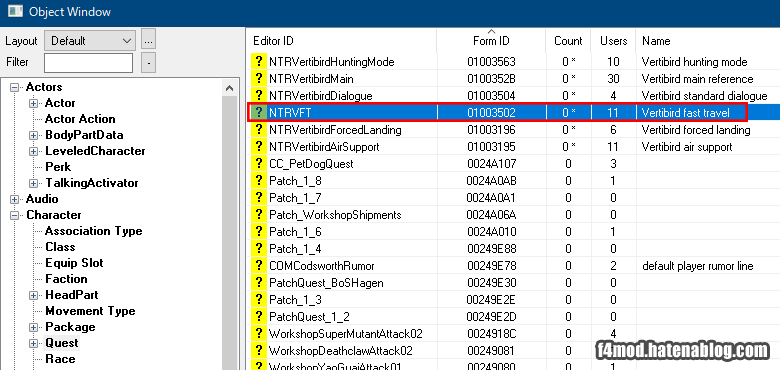Click the question mark icon beside Patch_WorkshopShipments
This screenshot has width=780, height=370.
click(x=259, y=215)
